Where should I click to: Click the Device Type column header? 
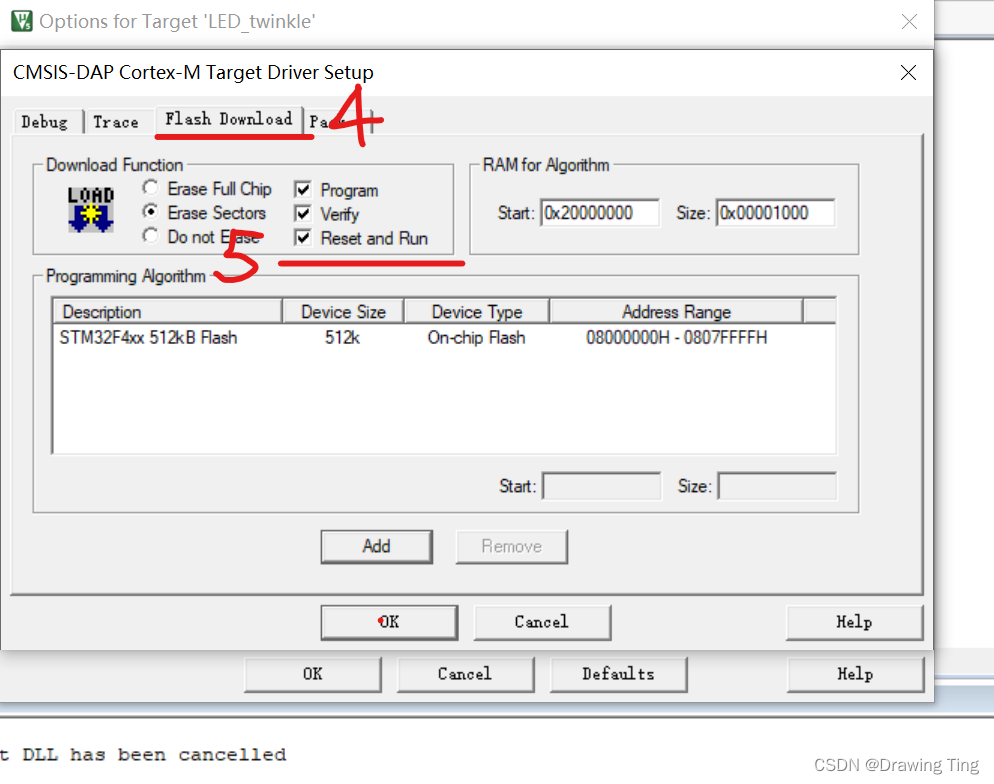point(477,312)
